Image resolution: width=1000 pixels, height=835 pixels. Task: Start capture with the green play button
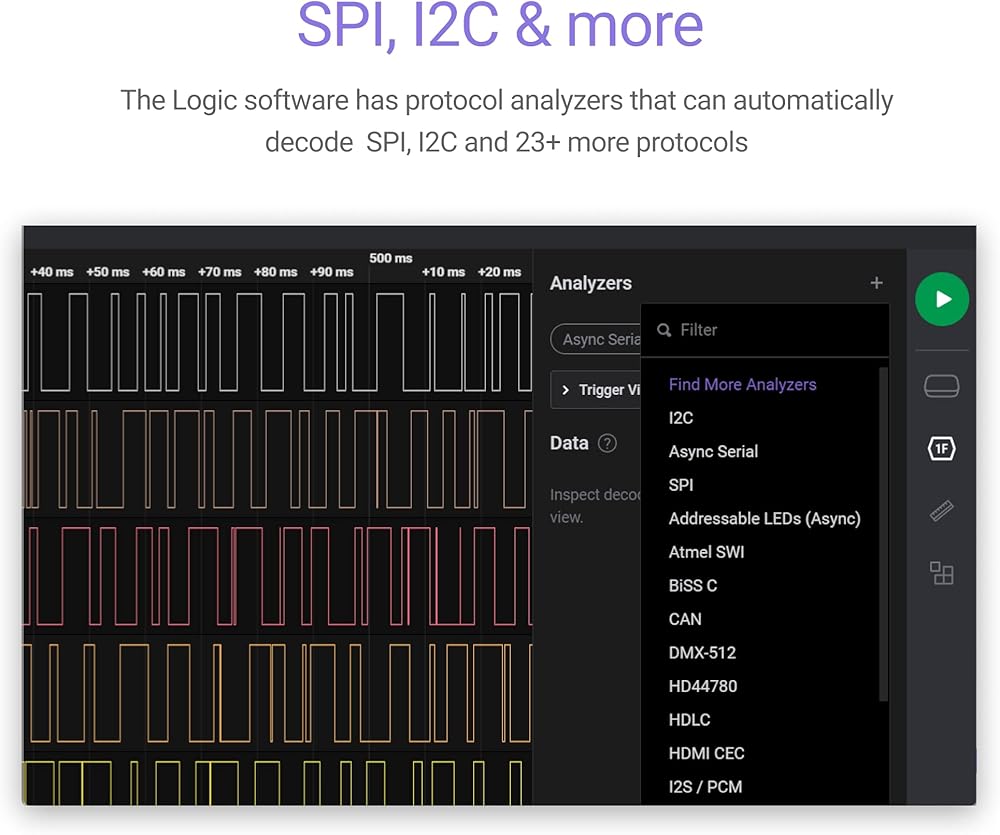[x=942, y=299]
